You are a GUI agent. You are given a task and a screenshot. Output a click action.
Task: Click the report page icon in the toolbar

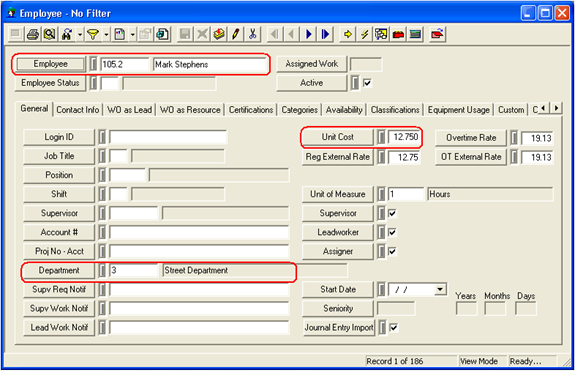click(120, 34)
